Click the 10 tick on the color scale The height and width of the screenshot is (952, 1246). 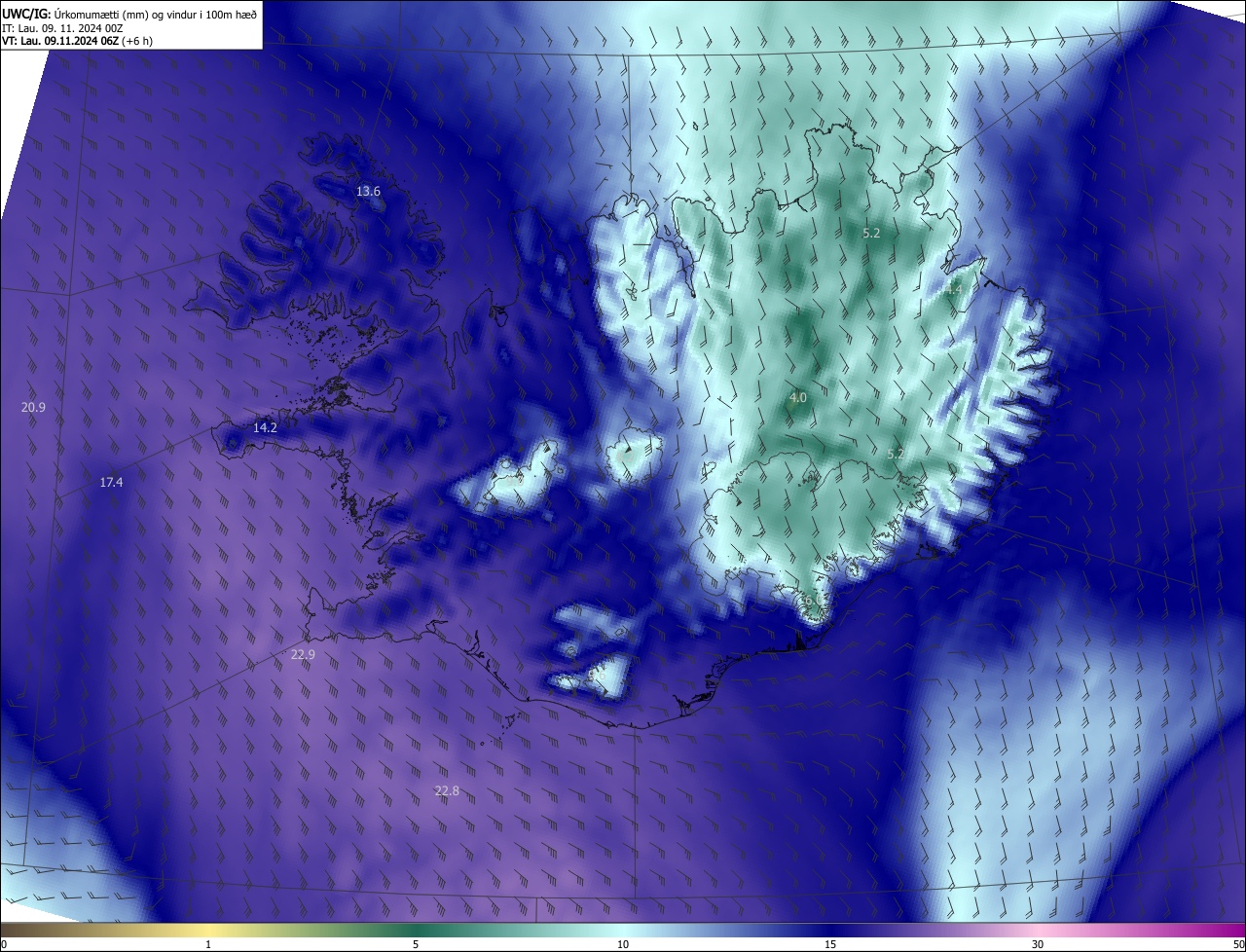(x=623, y=944)
